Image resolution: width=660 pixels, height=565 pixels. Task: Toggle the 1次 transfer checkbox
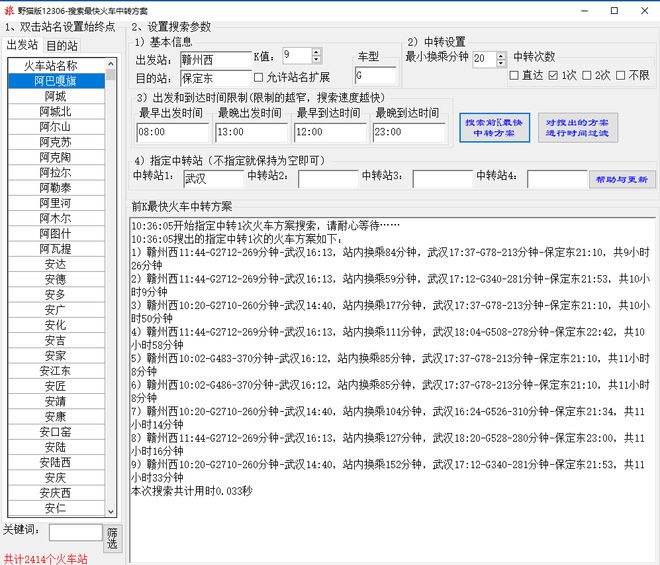tap(553, 75)
